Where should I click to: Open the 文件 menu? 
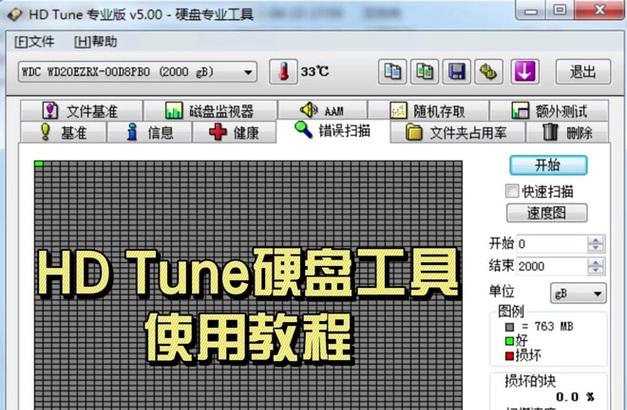point(34,42)
